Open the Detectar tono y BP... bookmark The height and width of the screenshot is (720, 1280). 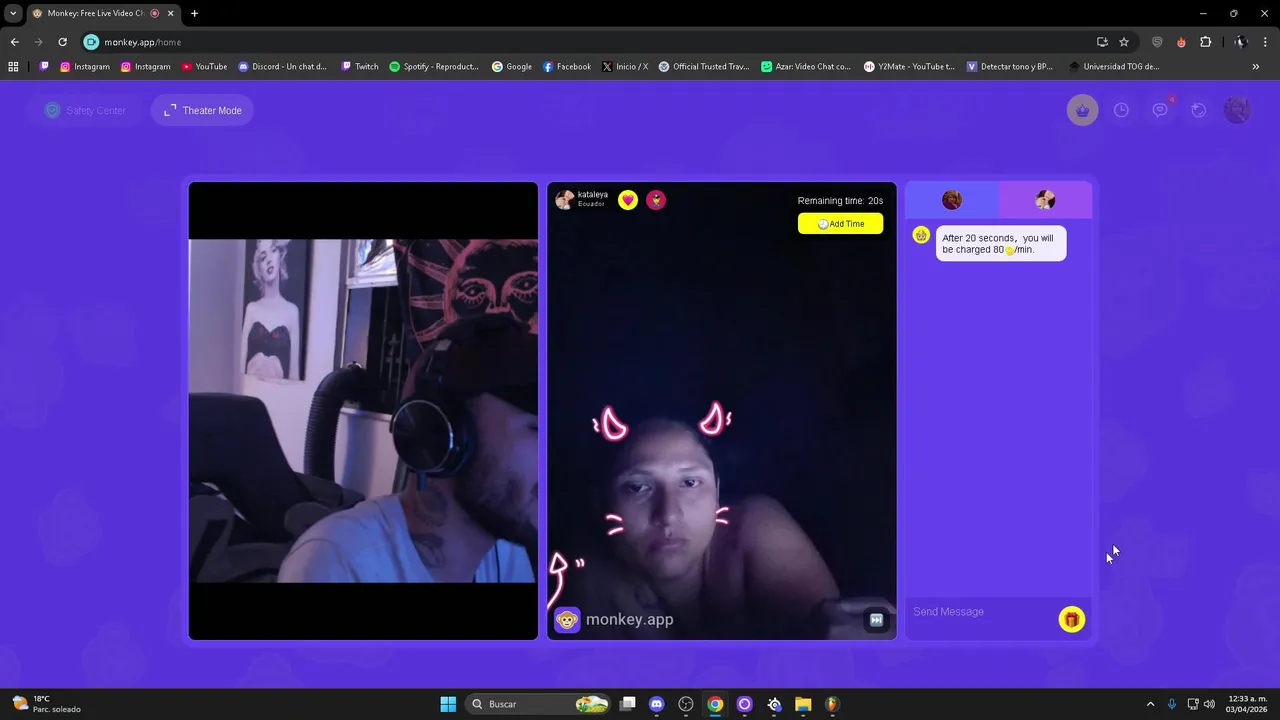1010,67
